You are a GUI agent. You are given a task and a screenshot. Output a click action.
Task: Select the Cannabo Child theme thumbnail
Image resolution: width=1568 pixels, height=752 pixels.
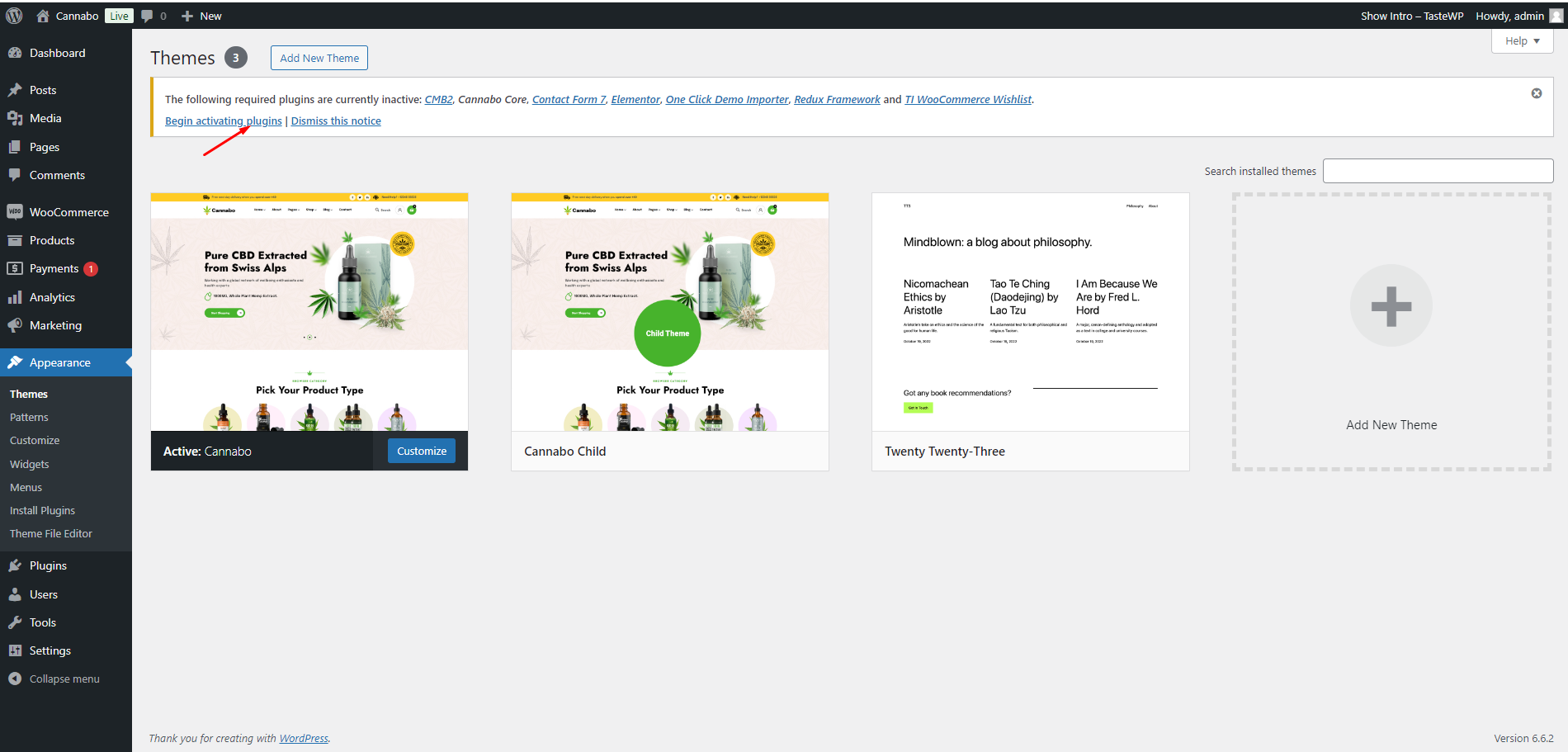click(x=670, y=312)
